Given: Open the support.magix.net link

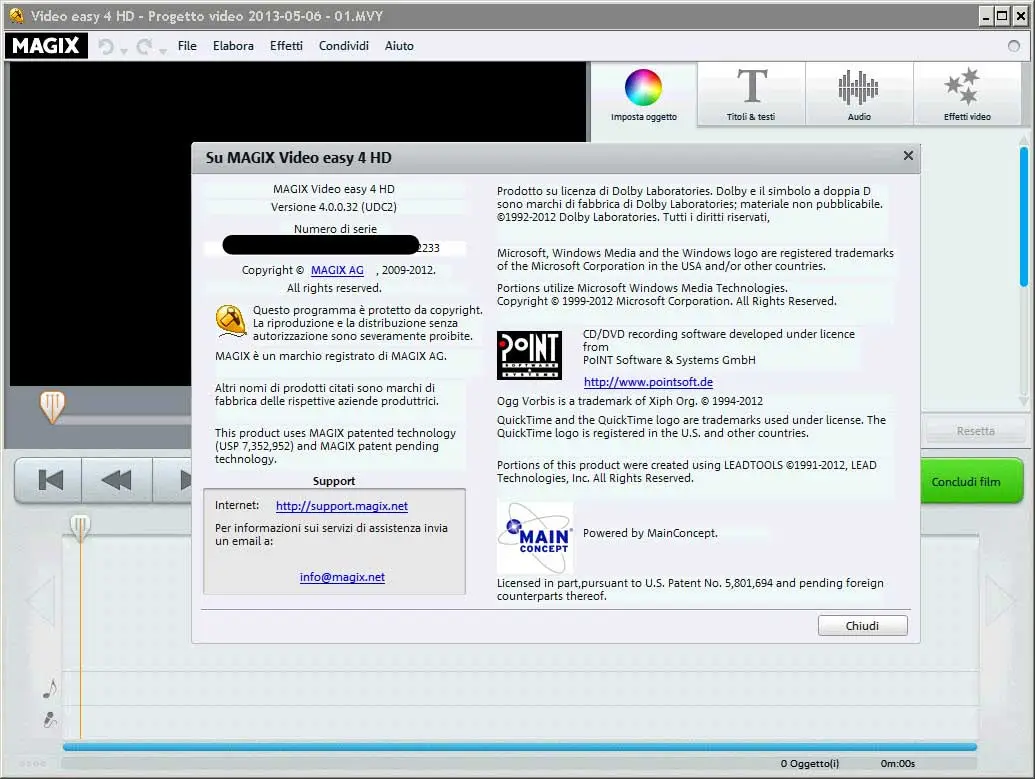Looking at the screenshot, I should [x=342, y=506].
